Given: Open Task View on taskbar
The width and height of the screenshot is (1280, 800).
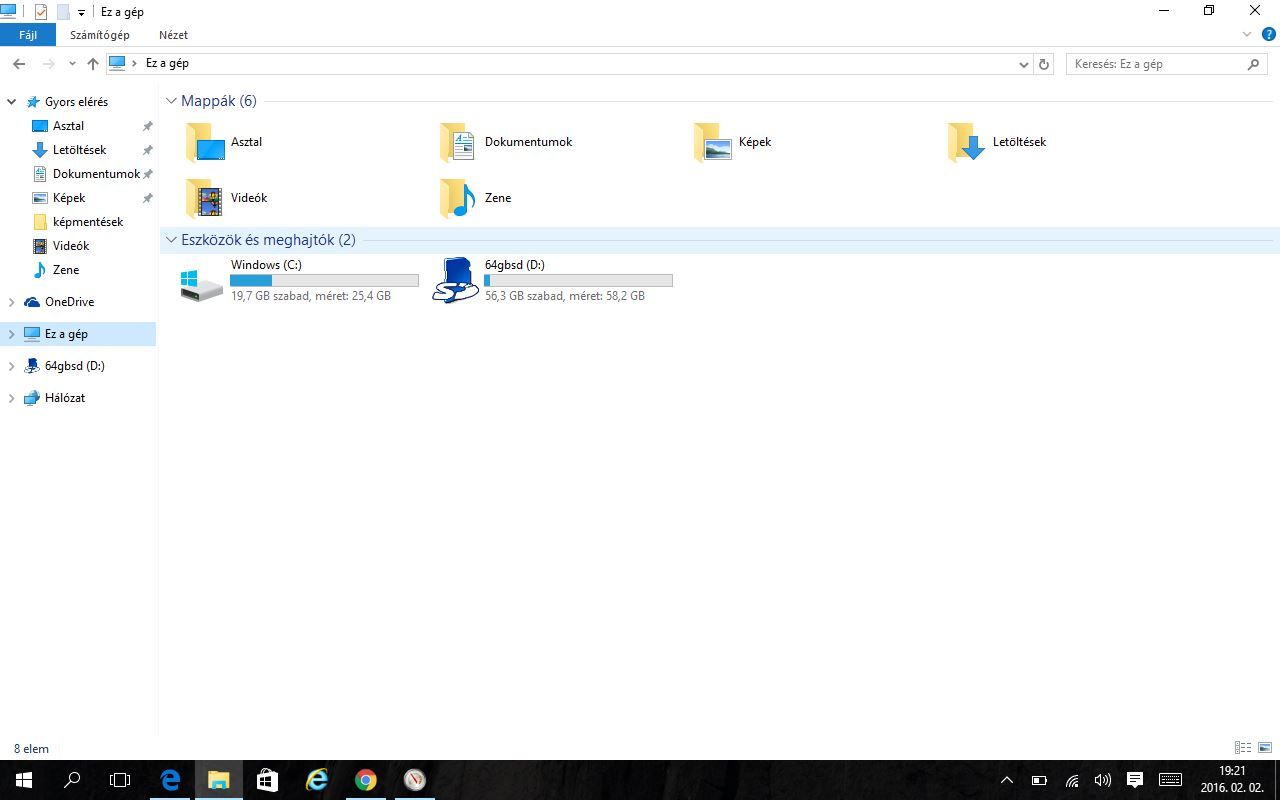Looking at the screenshot, I should tap(120, 780).
